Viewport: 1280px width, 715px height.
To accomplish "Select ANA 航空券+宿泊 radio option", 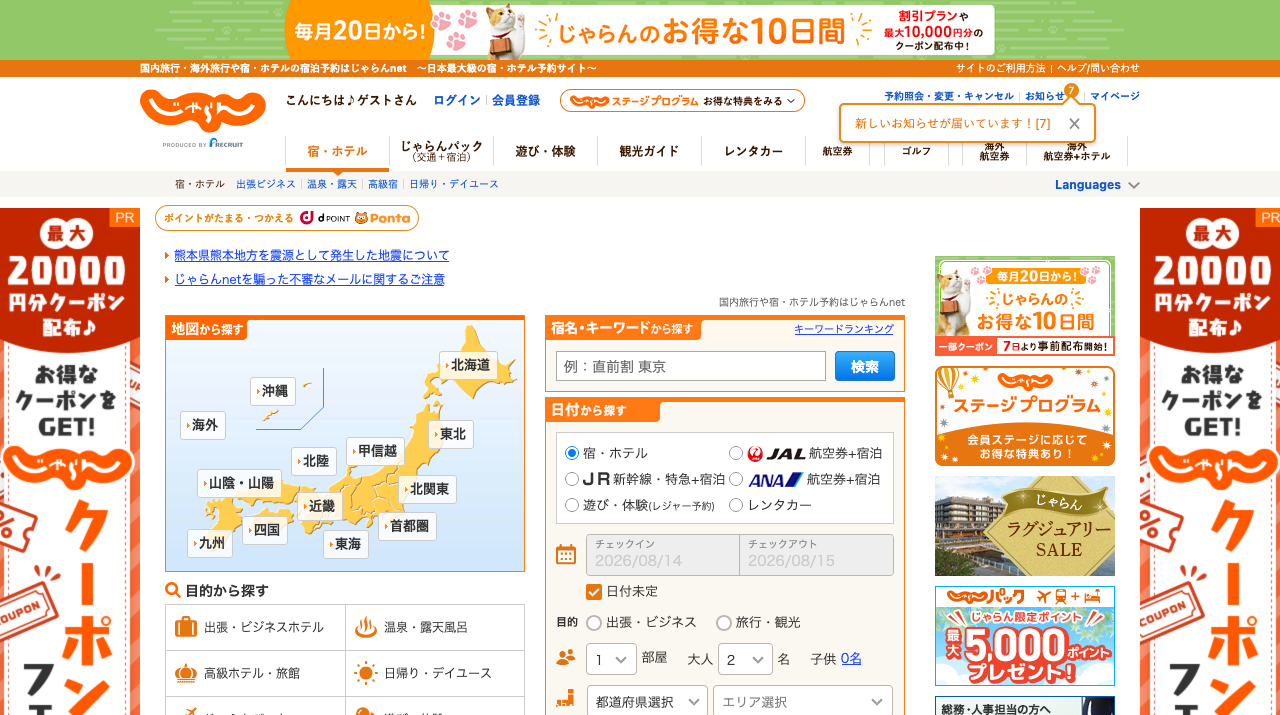I will 736,479.
